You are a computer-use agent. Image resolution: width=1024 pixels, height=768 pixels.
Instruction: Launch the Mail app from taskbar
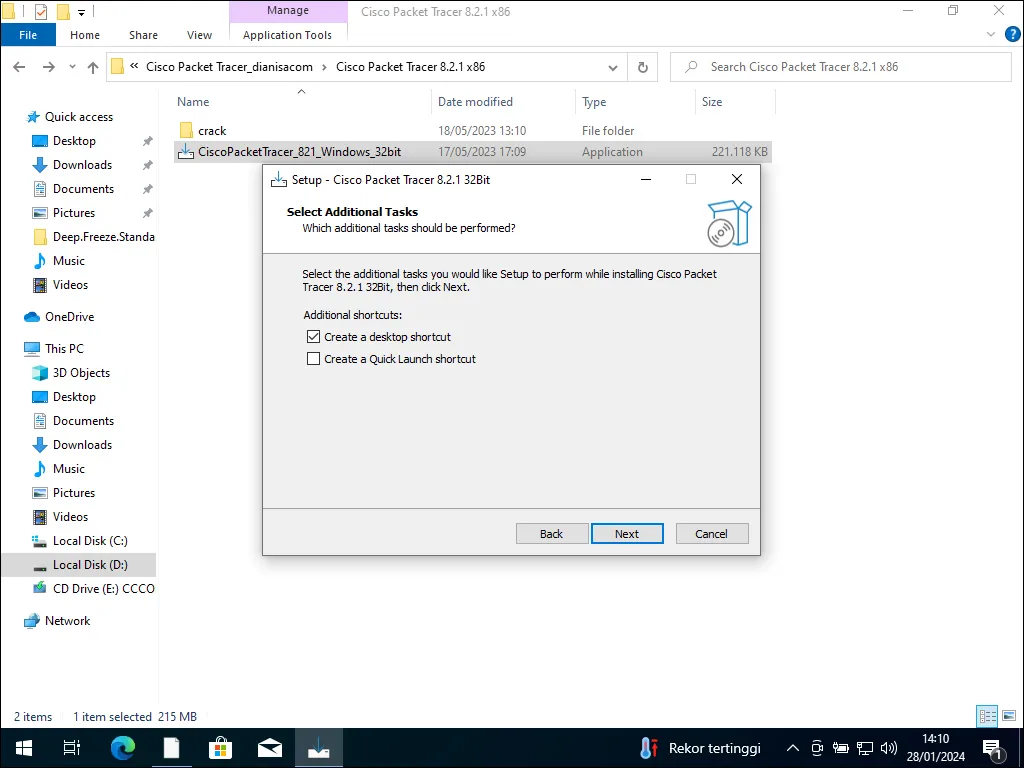(269, 748)
